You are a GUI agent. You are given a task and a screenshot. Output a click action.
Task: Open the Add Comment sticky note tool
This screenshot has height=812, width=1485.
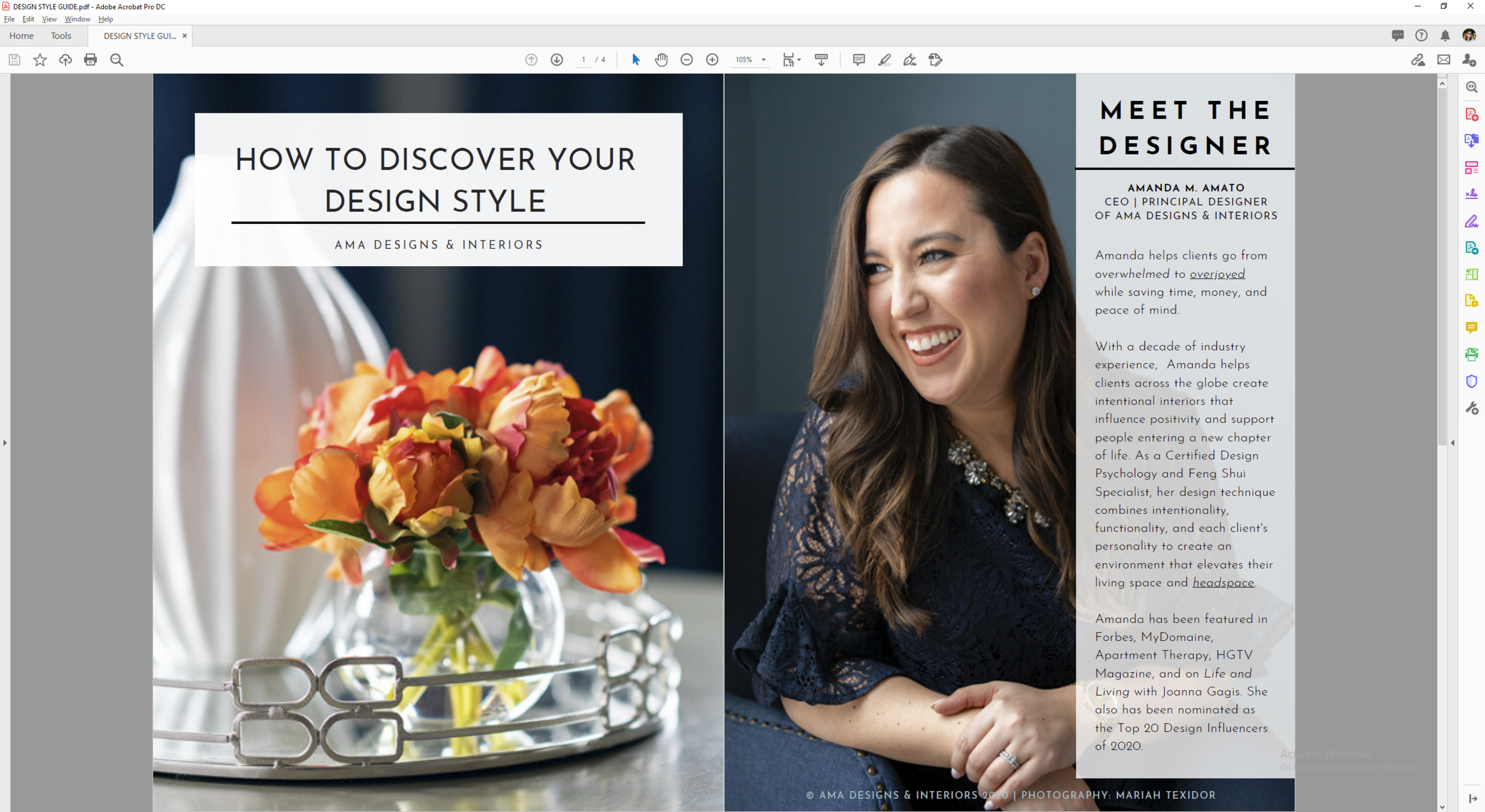tap(858, 59)
